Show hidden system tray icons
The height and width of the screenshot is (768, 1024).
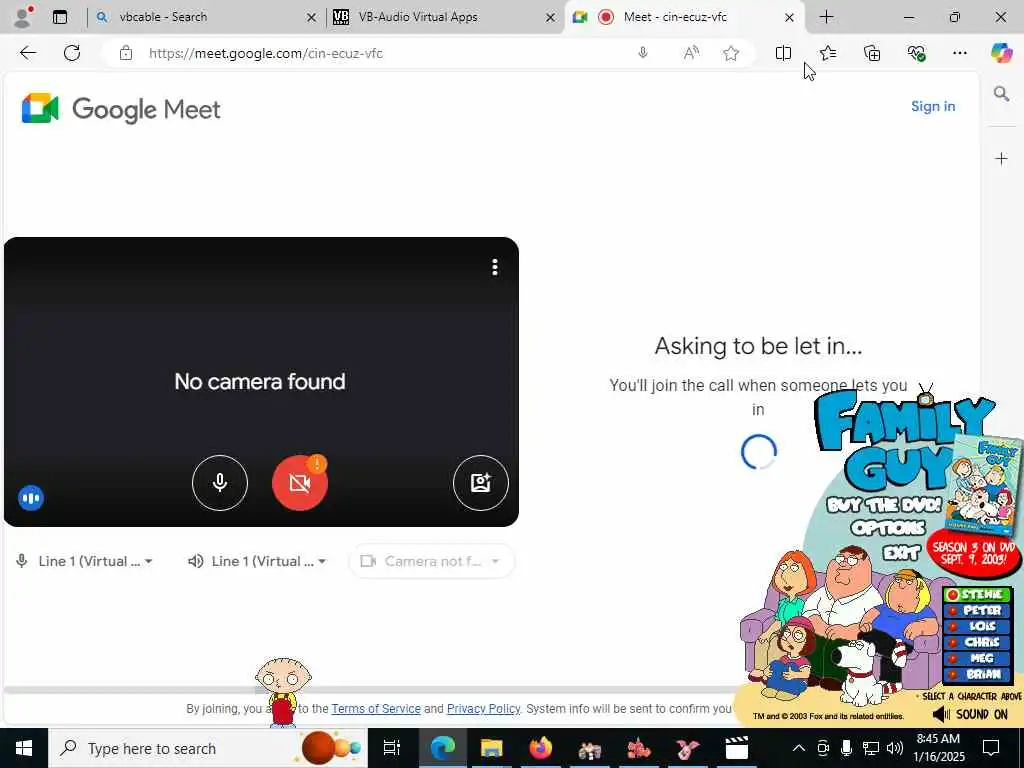click(798, 748)
